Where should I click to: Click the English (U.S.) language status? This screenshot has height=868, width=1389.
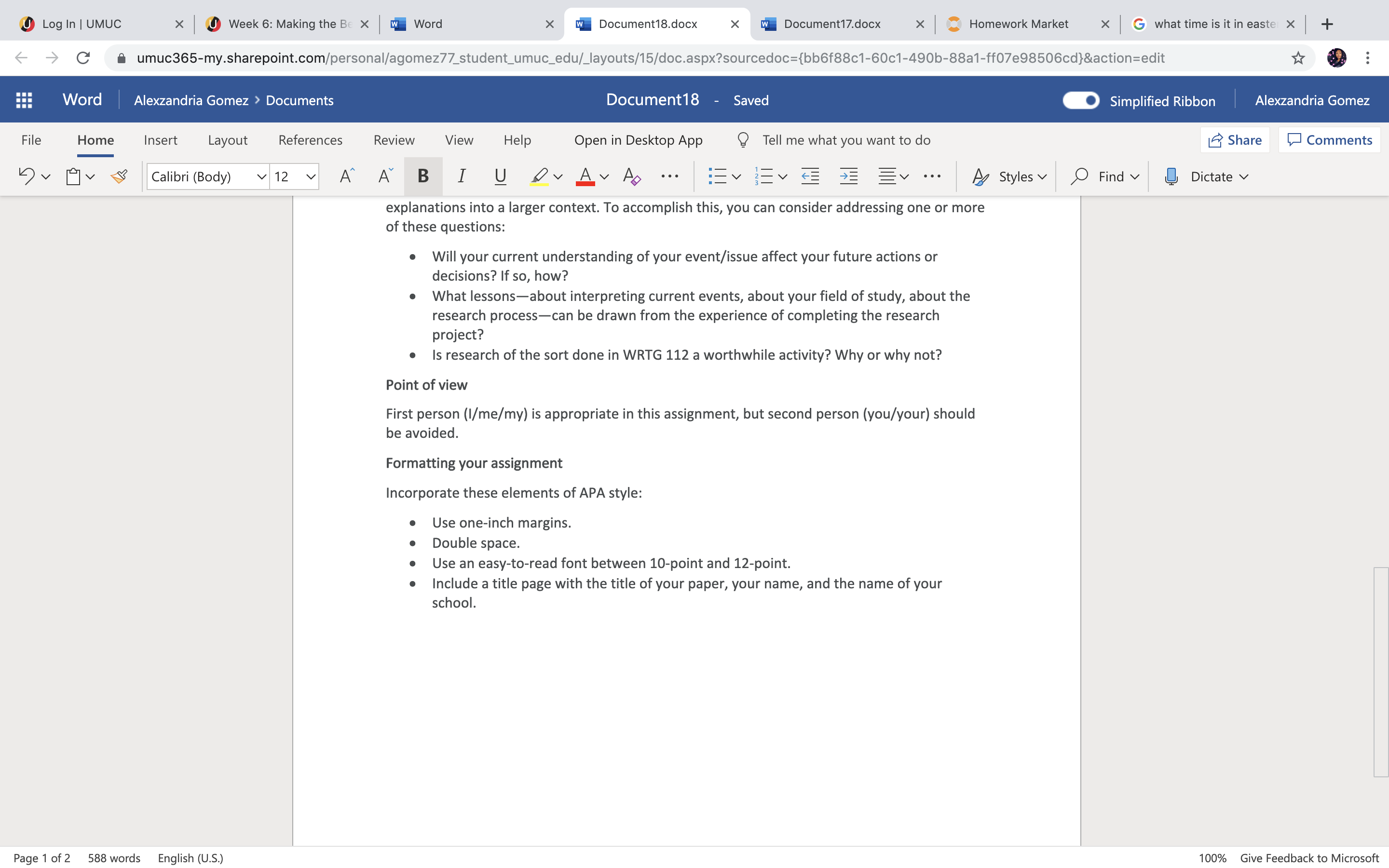191,858
